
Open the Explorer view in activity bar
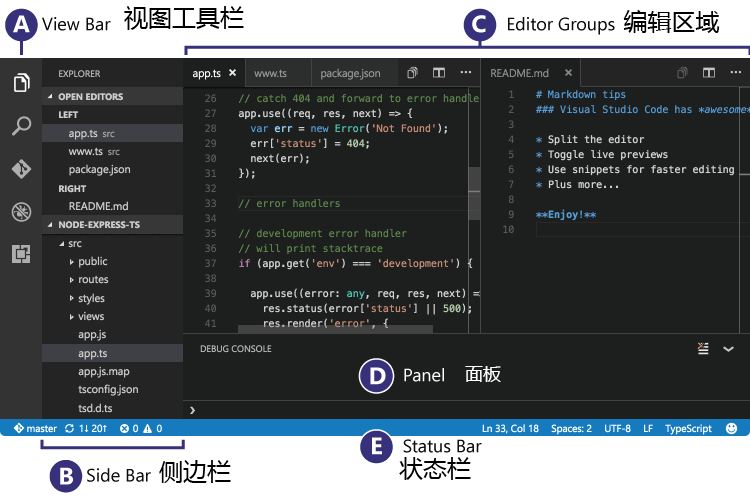(x=21, y=83)
